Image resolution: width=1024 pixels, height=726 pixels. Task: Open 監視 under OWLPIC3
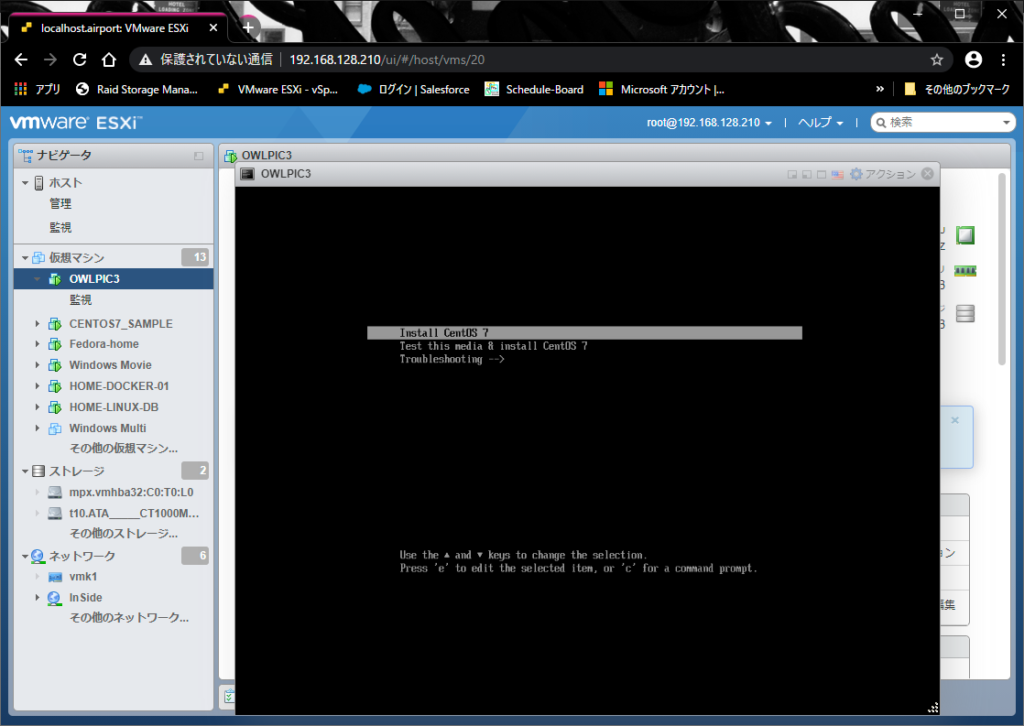[x=81, y=300]
